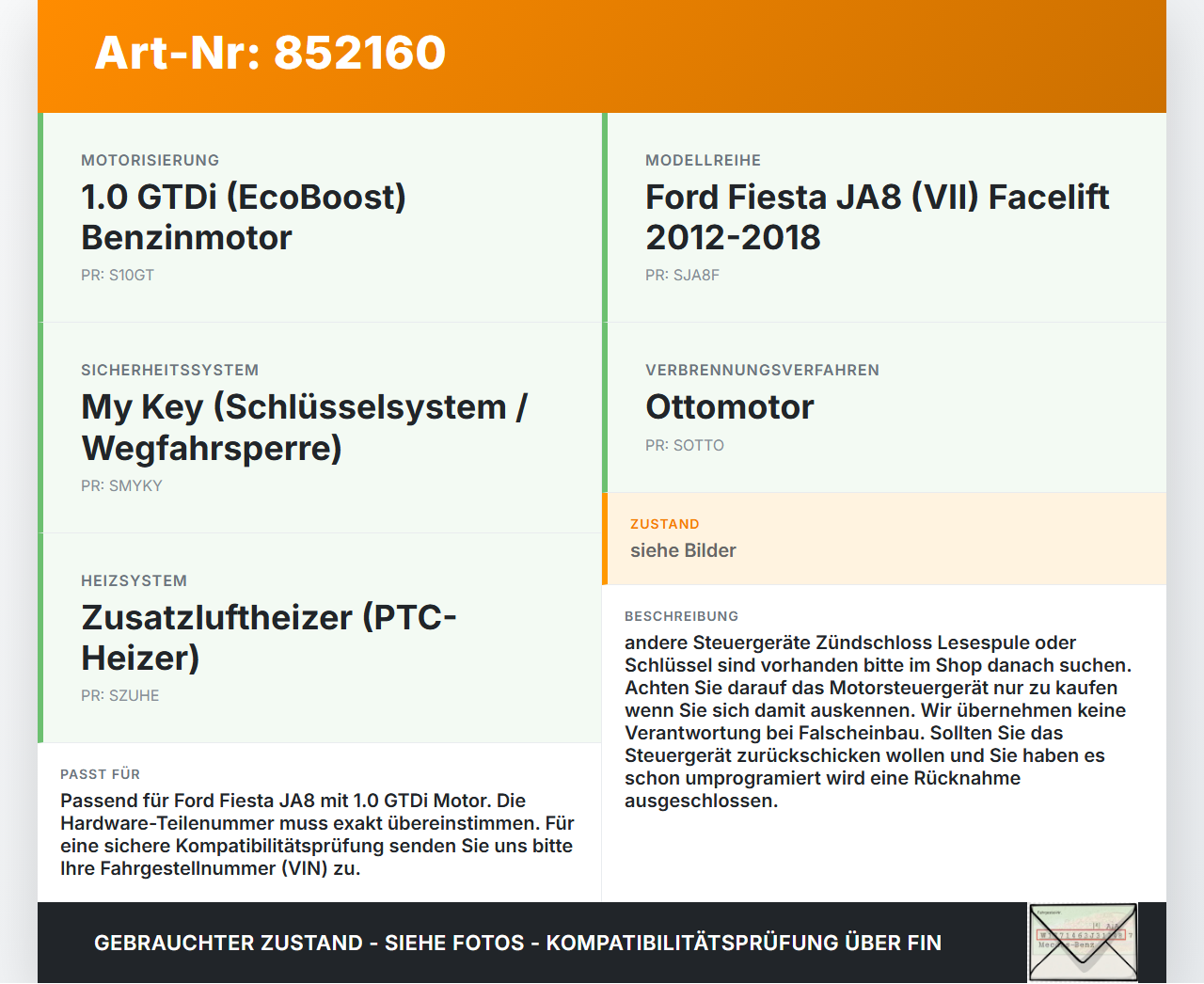1204x984 pixels.
Task: Select the 1.0 GTDi (EcoBoost) Benzinmotor title
Action: 244,217
